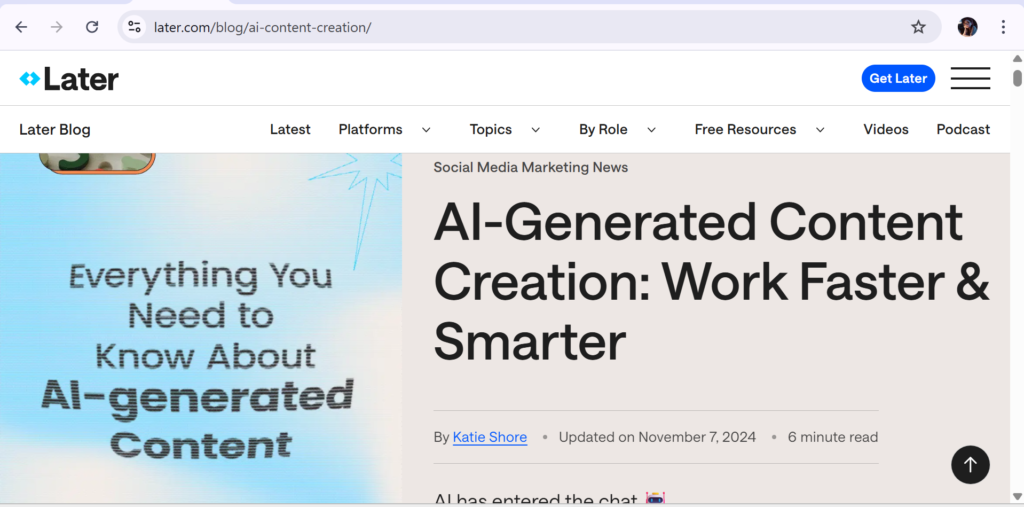The image size is (1024, 507).
Task: Expand the Platforms dropdown
Action: click(x=384, y=129)
